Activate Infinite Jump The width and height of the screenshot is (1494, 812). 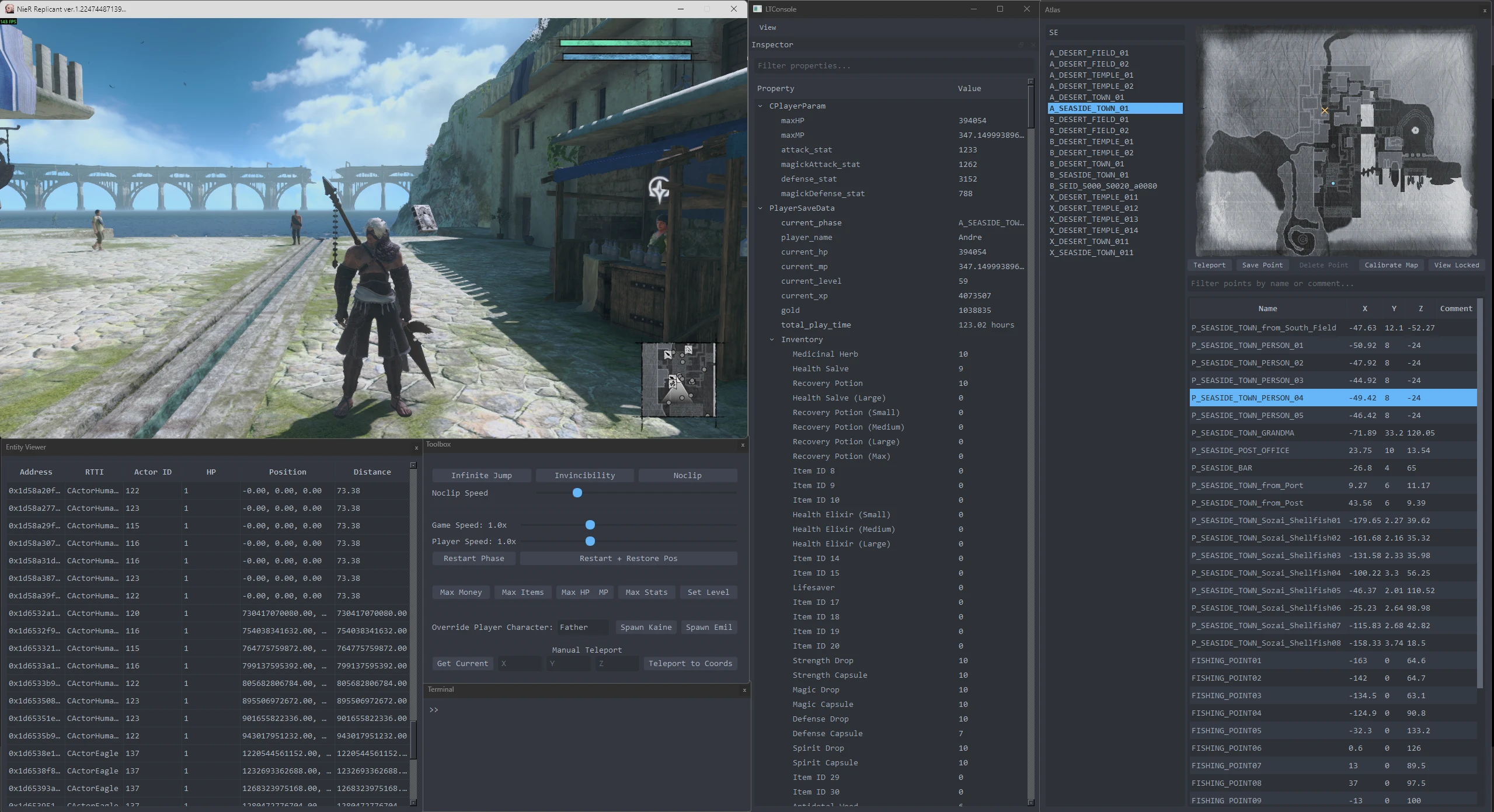[x=481, y=475]
